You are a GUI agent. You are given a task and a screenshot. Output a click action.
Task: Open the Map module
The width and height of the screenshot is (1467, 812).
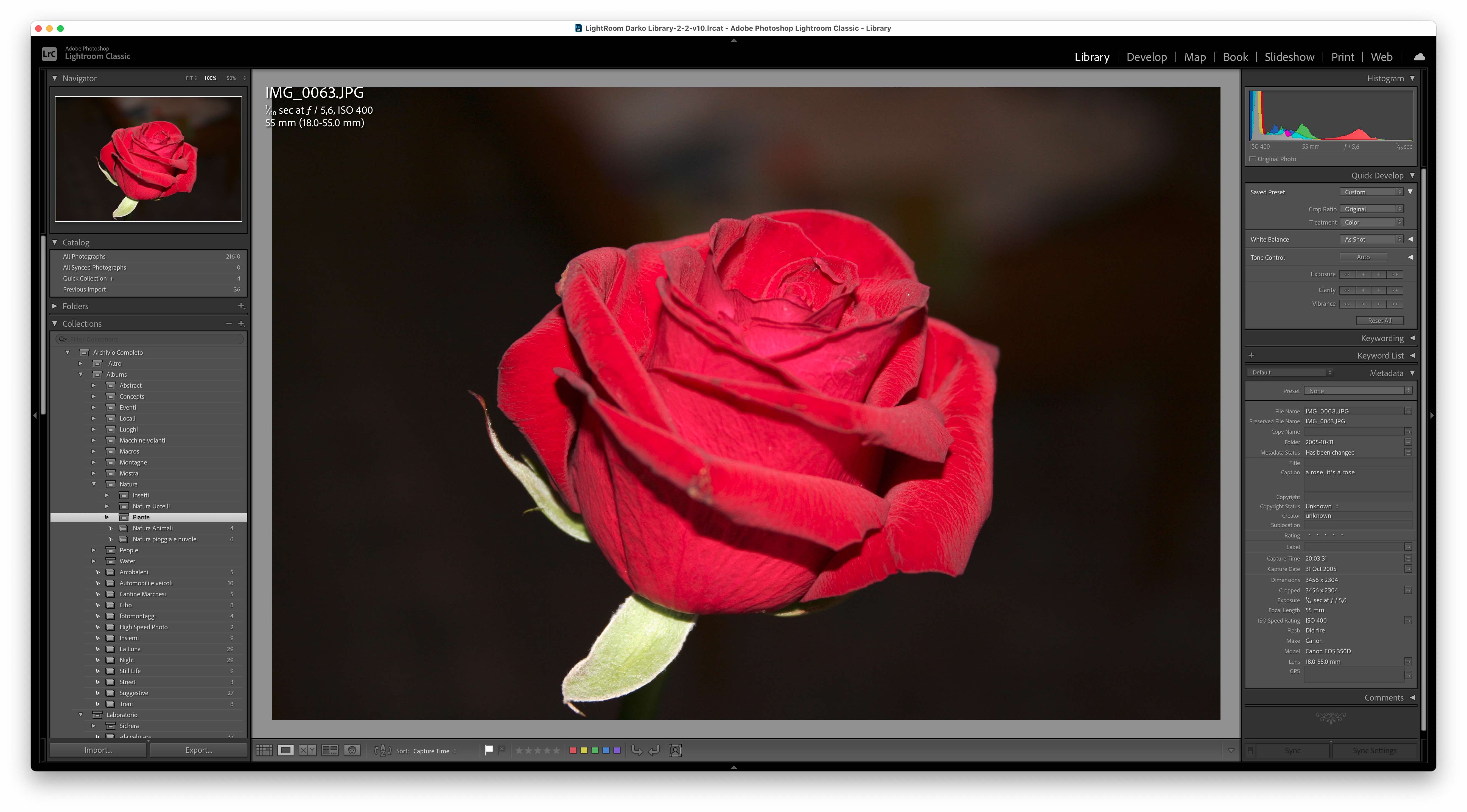[x=1195, y=57]
